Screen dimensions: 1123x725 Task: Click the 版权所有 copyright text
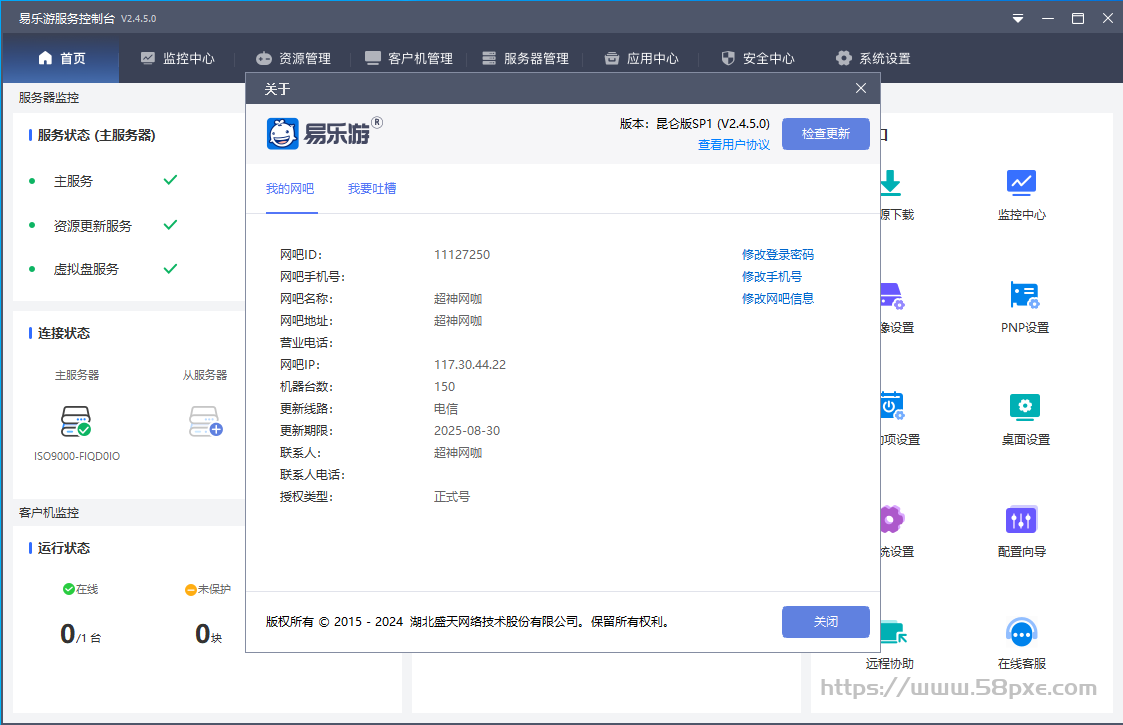click(469, 622)
